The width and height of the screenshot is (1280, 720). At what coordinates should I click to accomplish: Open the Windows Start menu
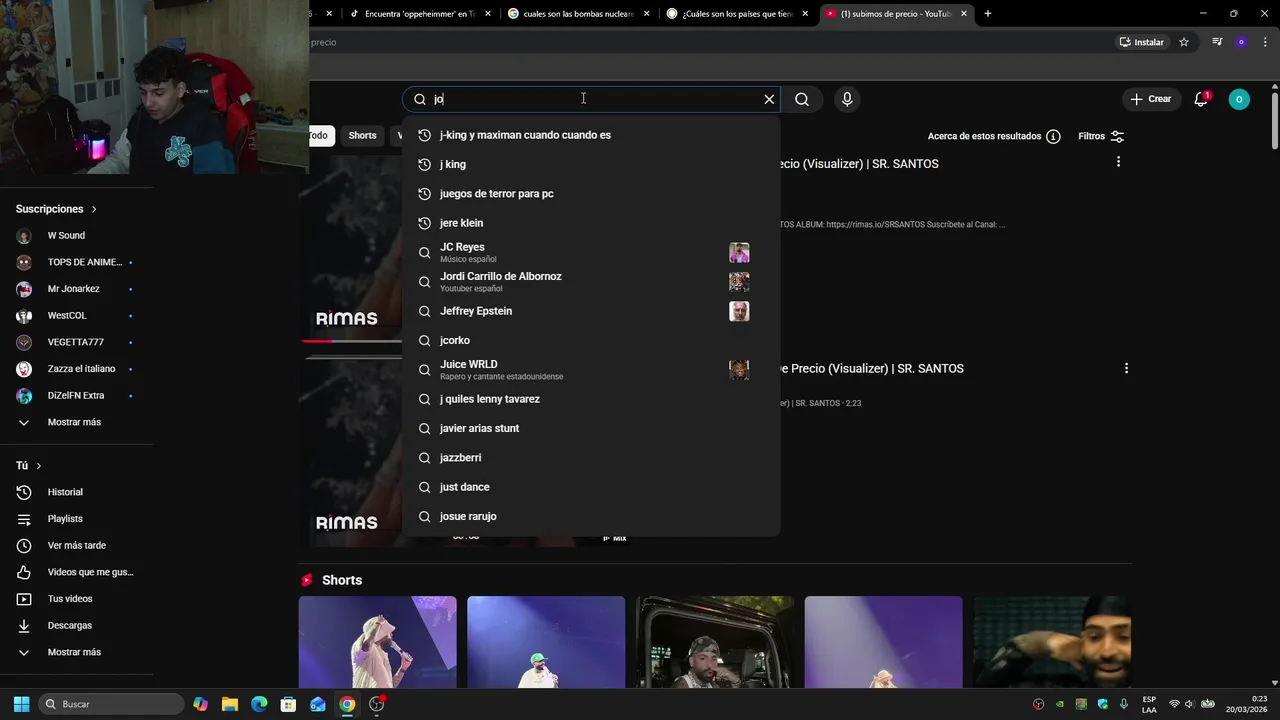click(x=21, y=704)
